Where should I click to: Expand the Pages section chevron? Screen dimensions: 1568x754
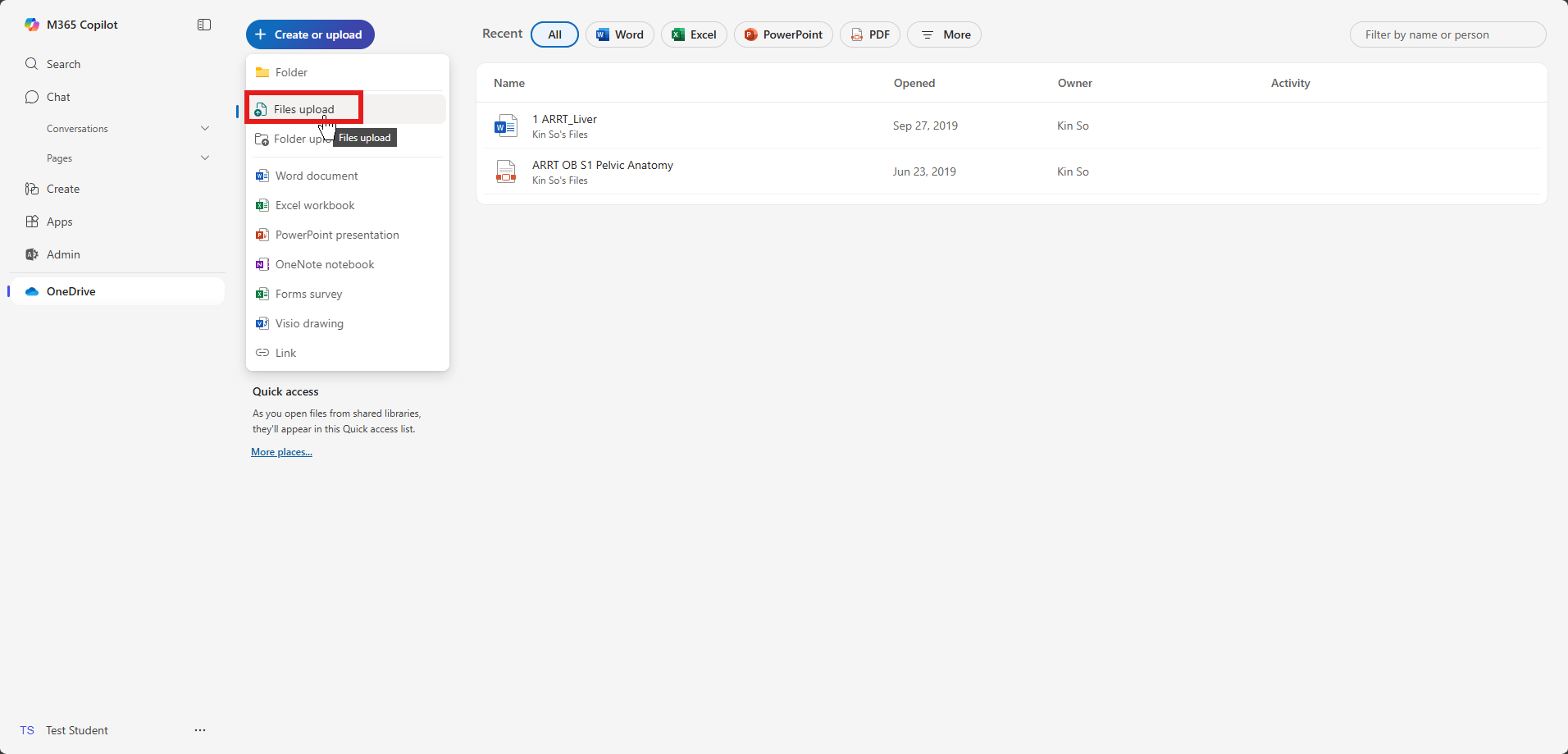pyautogui.click(x=205, y=158)
